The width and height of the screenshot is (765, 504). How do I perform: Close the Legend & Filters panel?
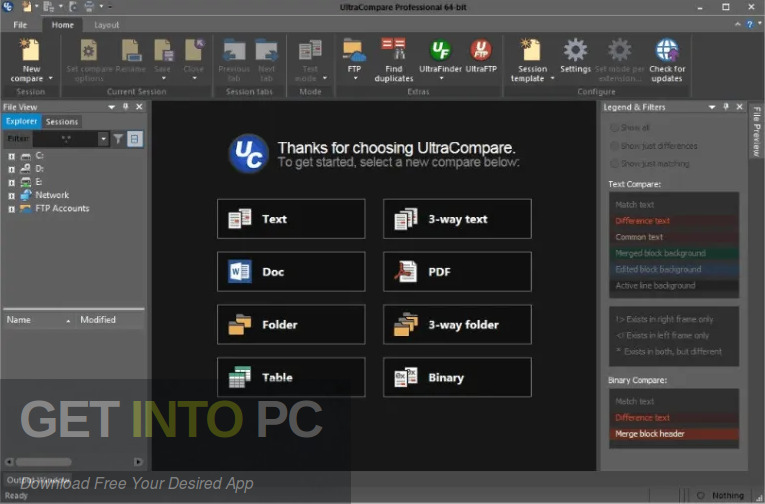(740, 106)
